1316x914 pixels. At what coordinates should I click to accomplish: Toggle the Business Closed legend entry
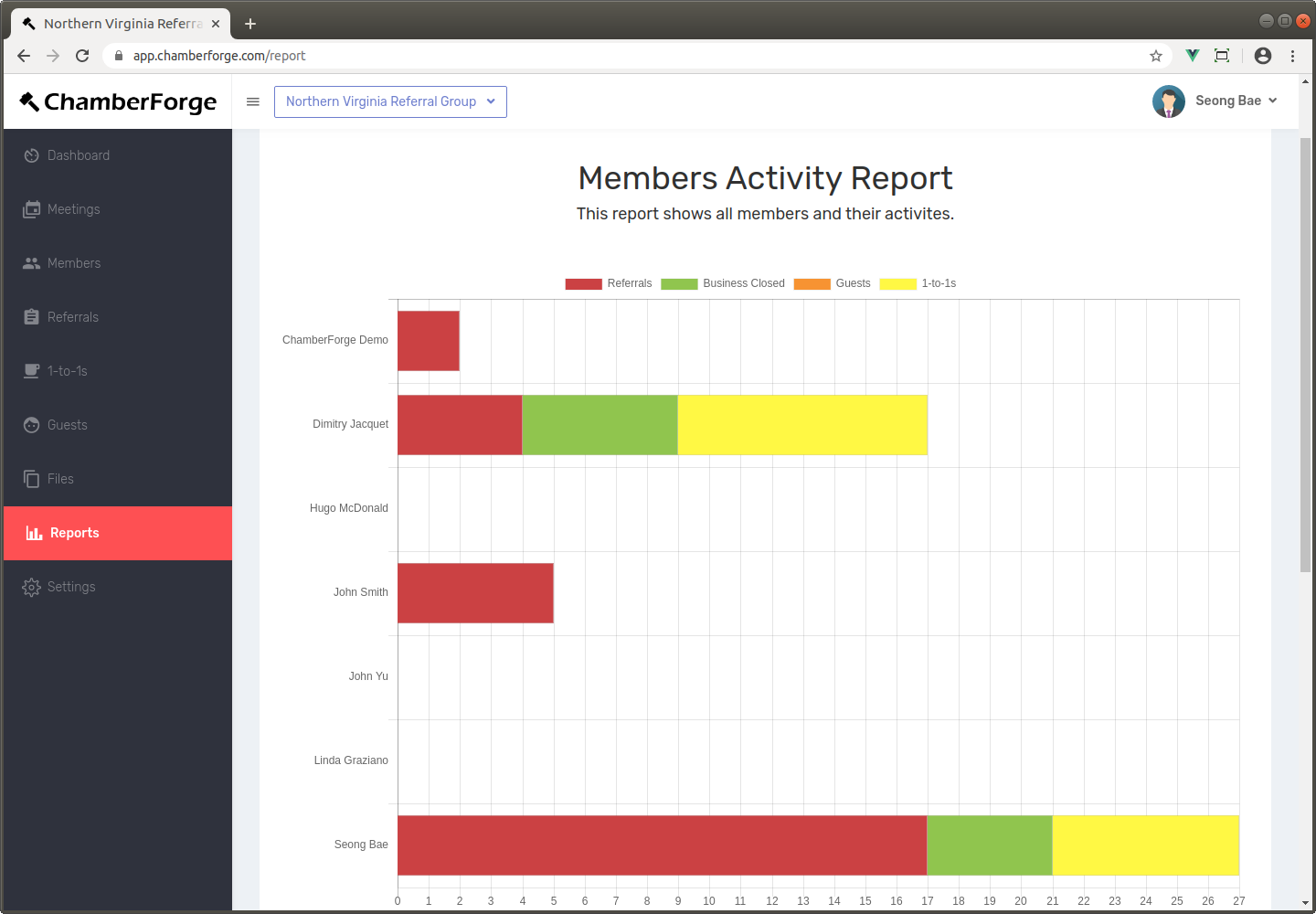point(722,283)
